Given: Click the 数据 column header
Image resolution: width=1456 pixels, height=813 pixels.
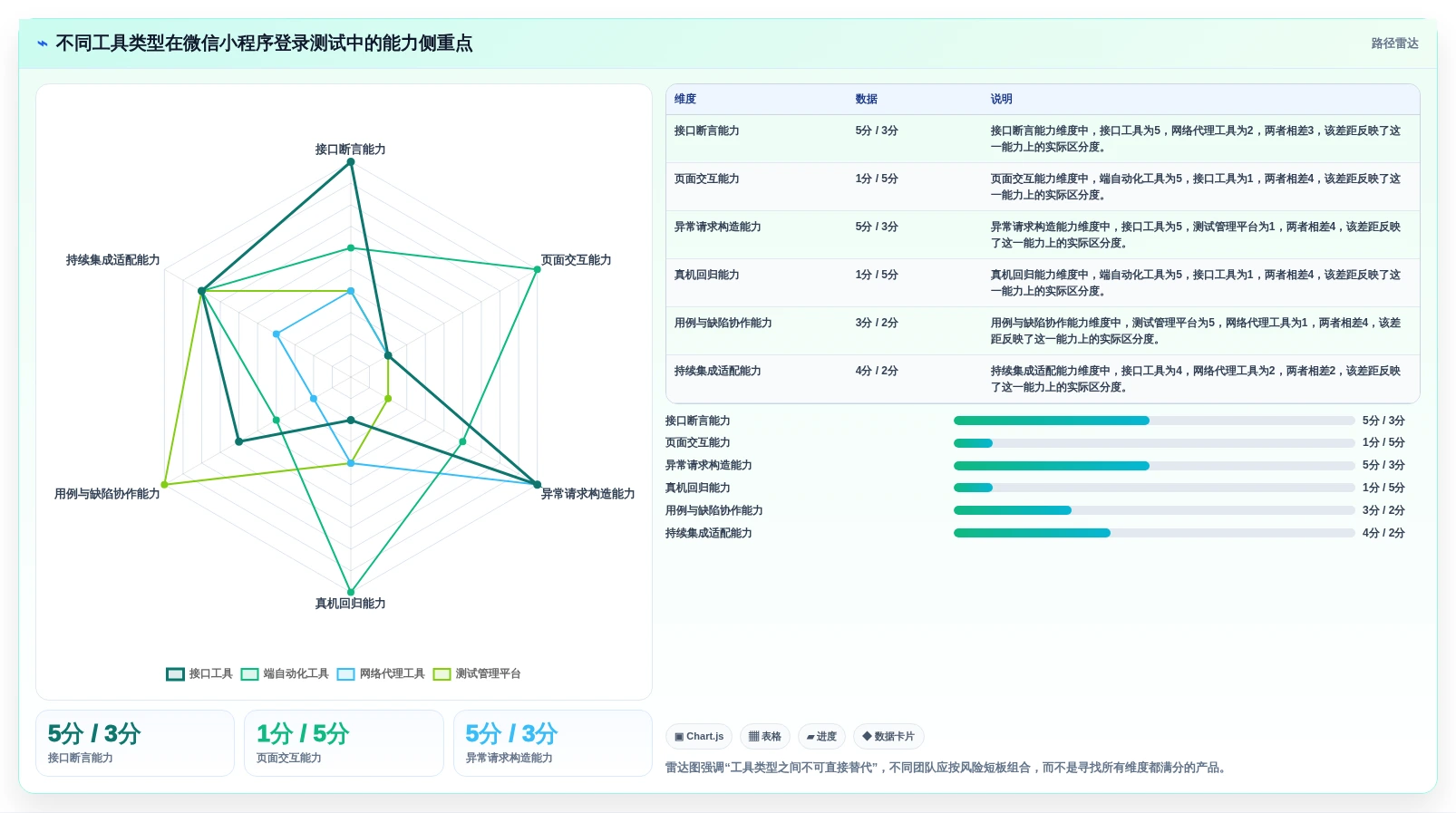Looking at the screenshot, I should coord(867,99).
